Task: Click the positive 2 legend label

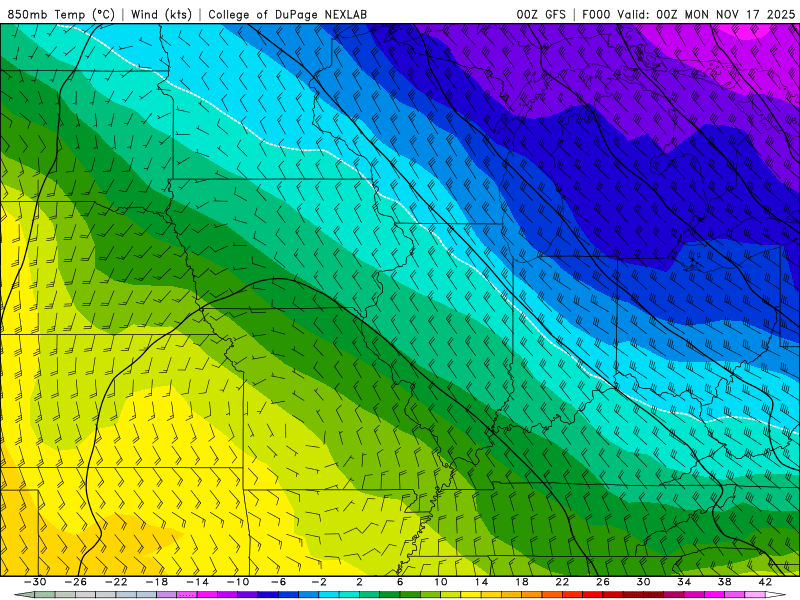Action: tap(360, 582)
